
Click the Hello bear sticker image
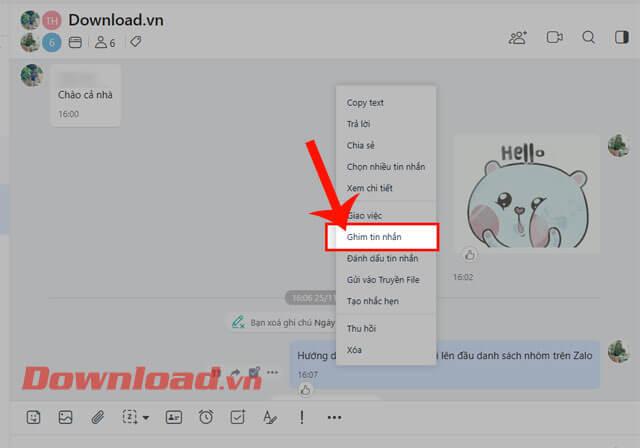(x=527, y=194)
